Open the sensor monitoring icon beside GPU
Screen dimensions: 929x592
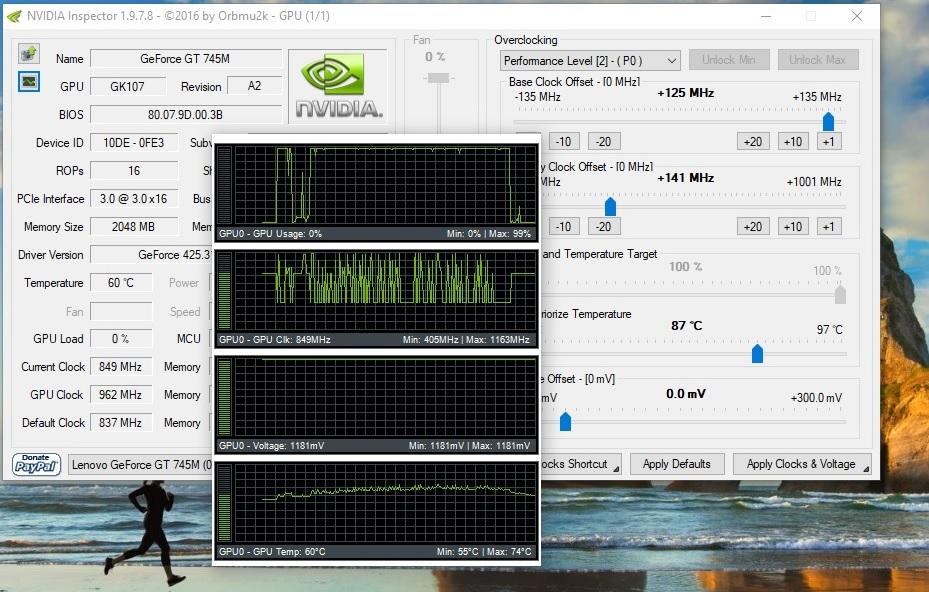28,81
